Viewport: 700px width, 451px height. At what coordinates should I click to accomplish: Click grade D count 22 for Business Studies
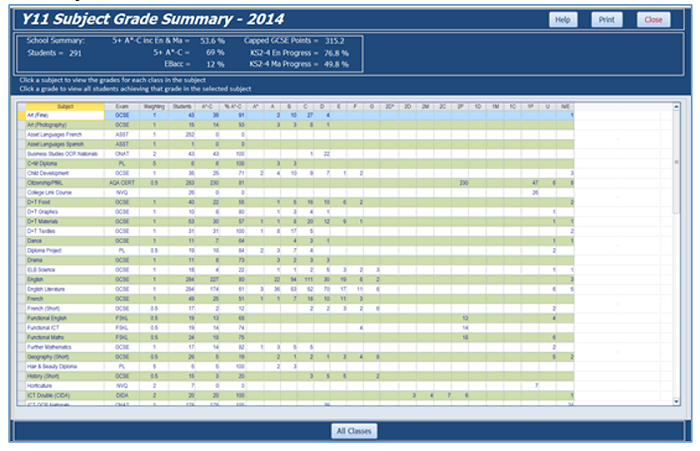[x=322, y=154]
